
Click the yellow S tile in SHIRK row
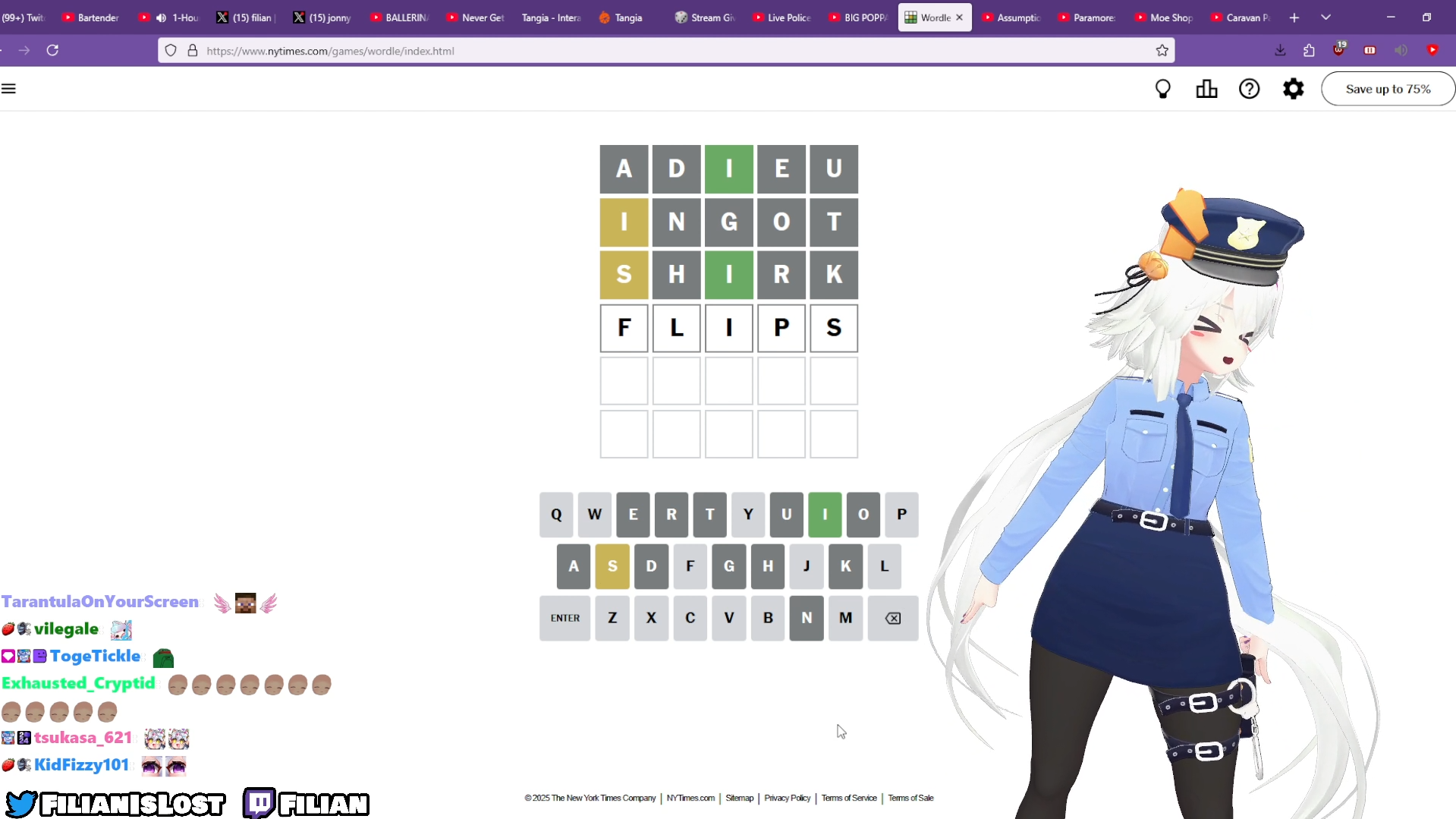click(624, 275)
